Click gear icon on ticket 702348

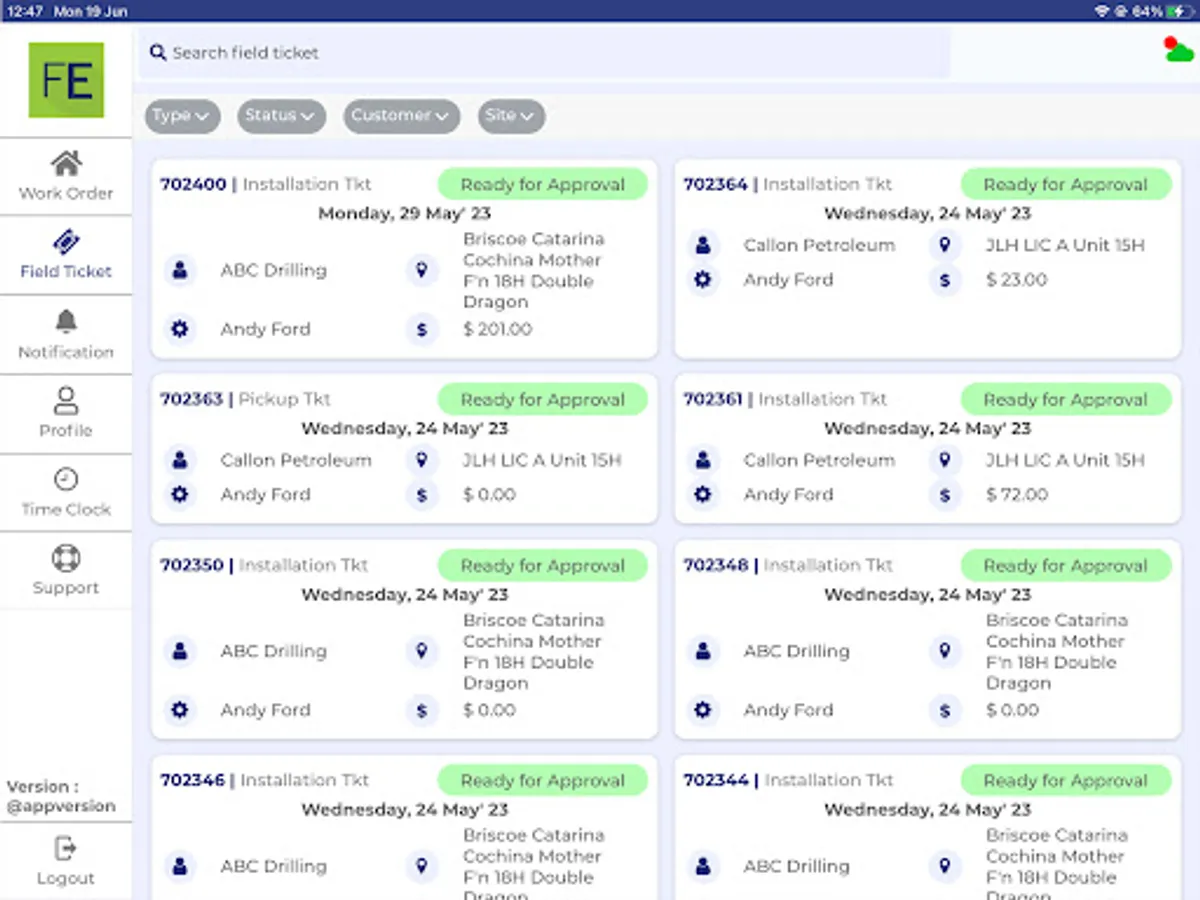(x=703, y=710)
